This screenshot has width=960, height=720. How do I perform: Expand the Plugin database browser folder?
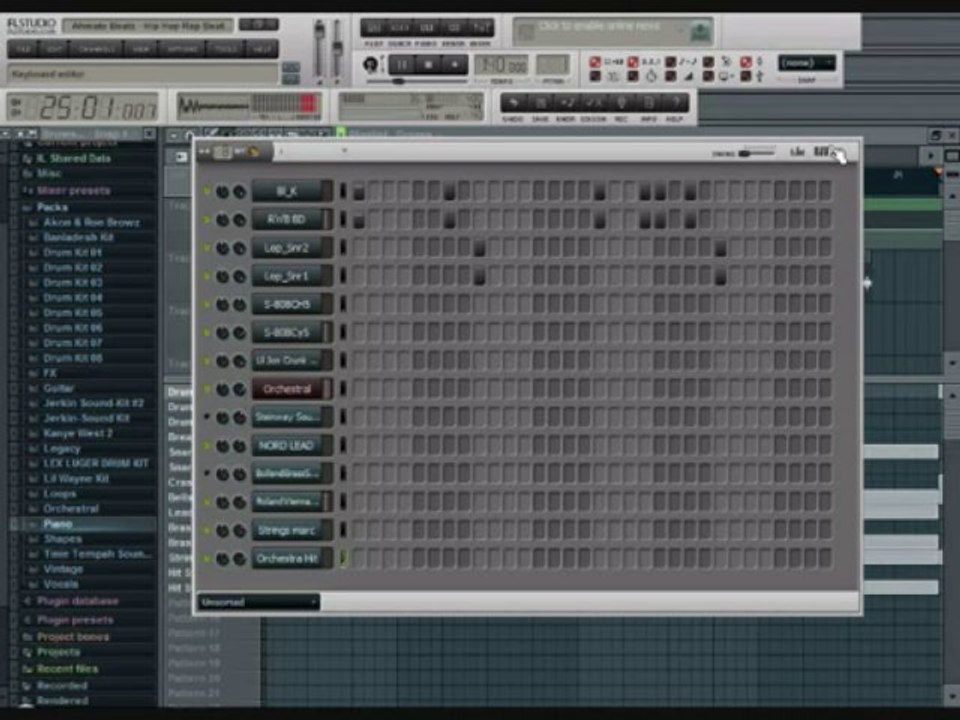pyautogui.click(x=78, y=601)
